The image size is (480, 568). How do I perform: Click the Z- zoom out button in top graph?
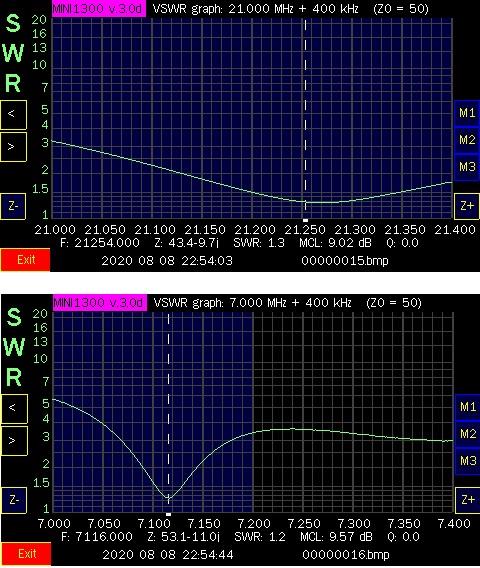click(x=13, y=206)
